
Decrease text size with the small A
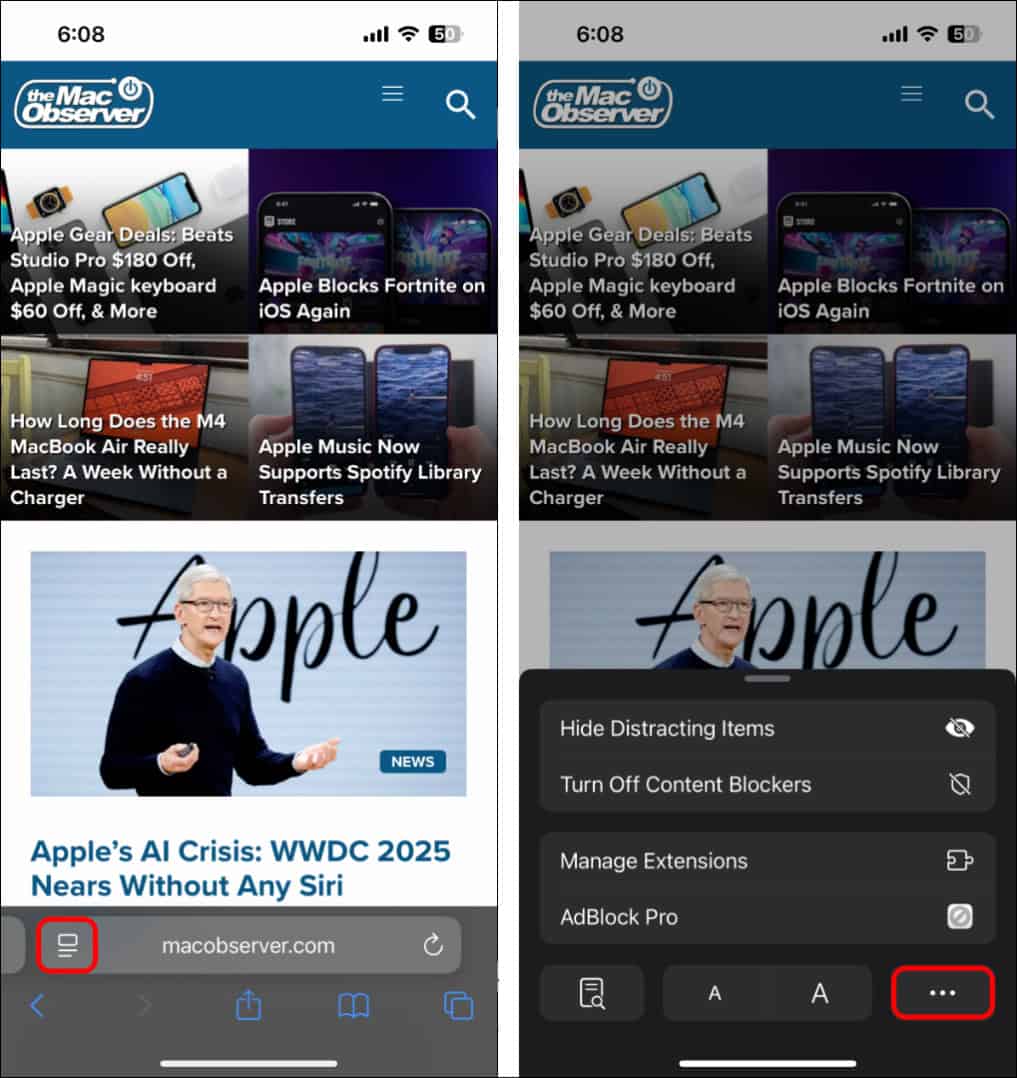point(715,993)
